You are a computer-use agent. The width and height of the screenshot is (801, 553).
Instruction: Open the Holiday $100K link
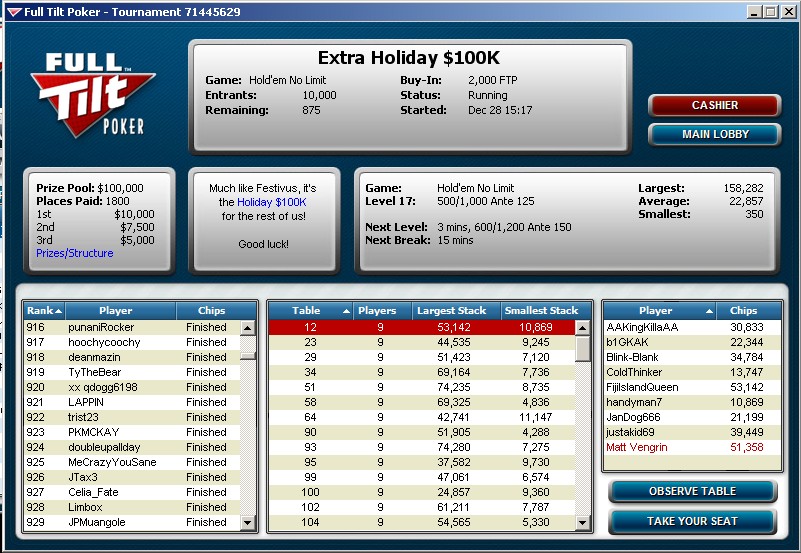click(272, 202)
